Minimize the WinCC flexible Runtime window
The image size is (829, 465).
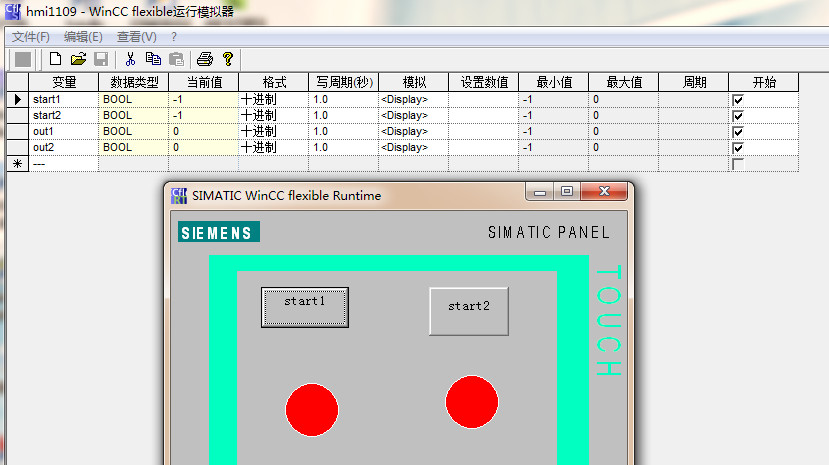(x=540, y=191)
